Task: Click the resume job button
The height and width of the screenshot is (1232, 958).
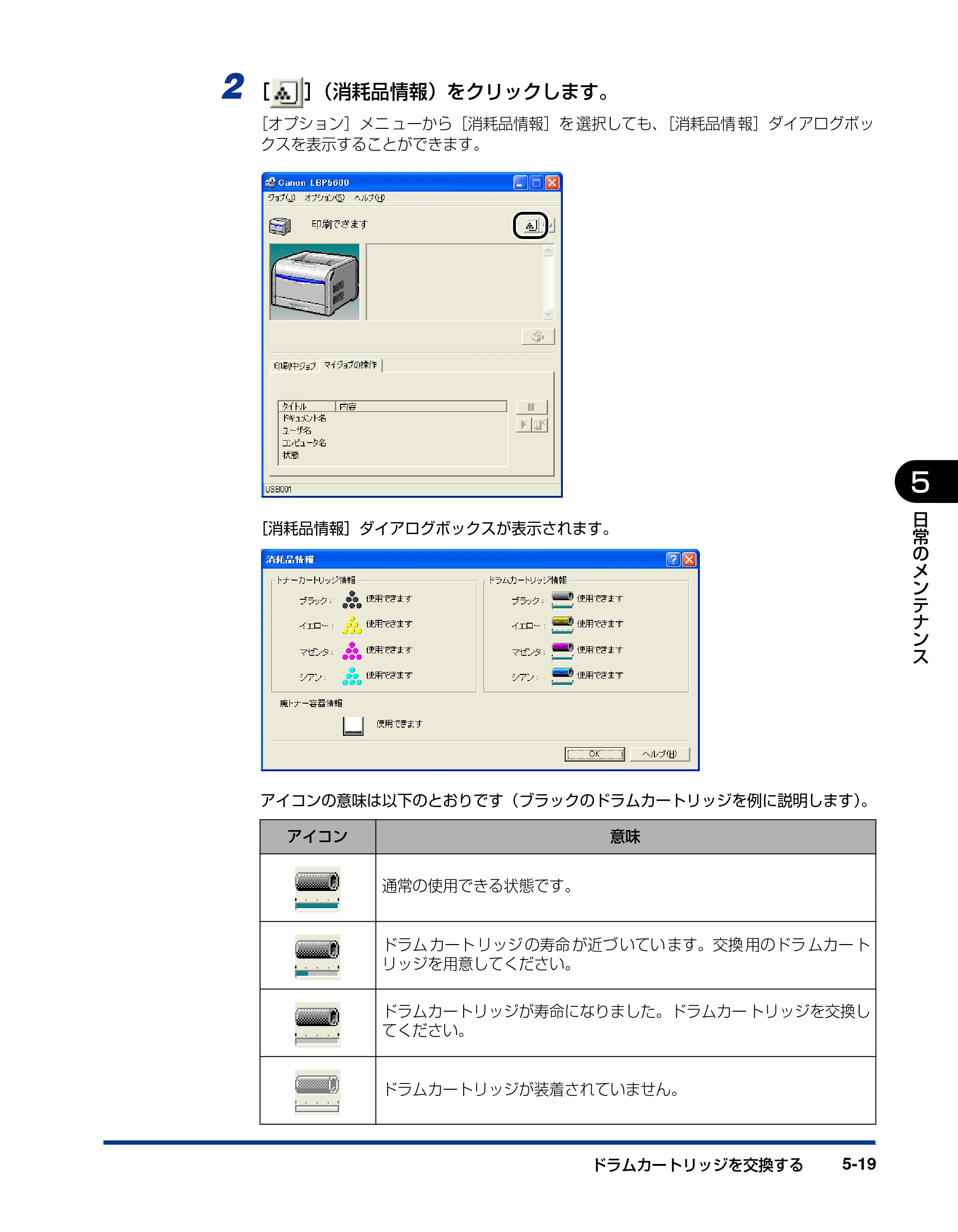Action: [x=523, y=425]
